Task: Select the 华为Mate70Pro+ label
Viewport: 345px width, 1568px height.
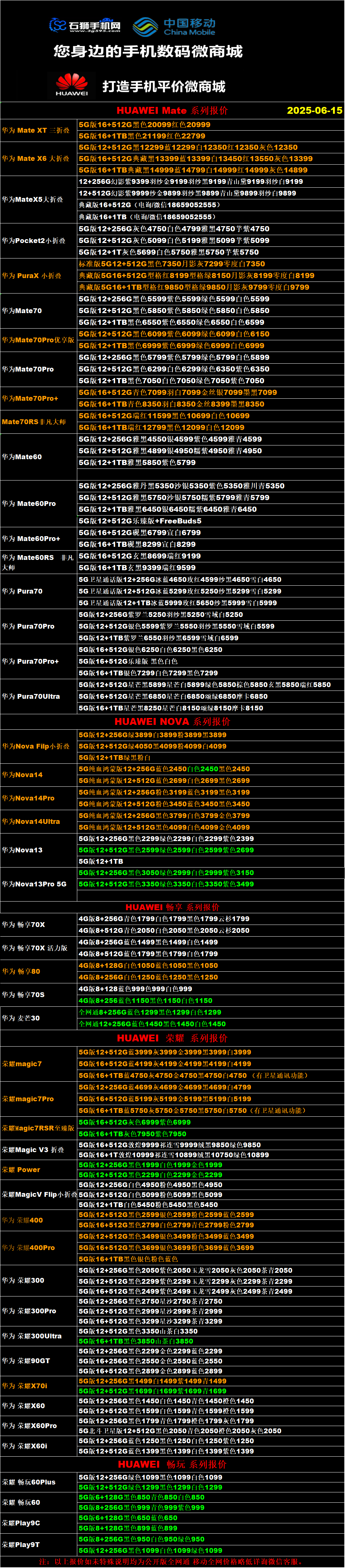Action: click(x=30, y=398)
